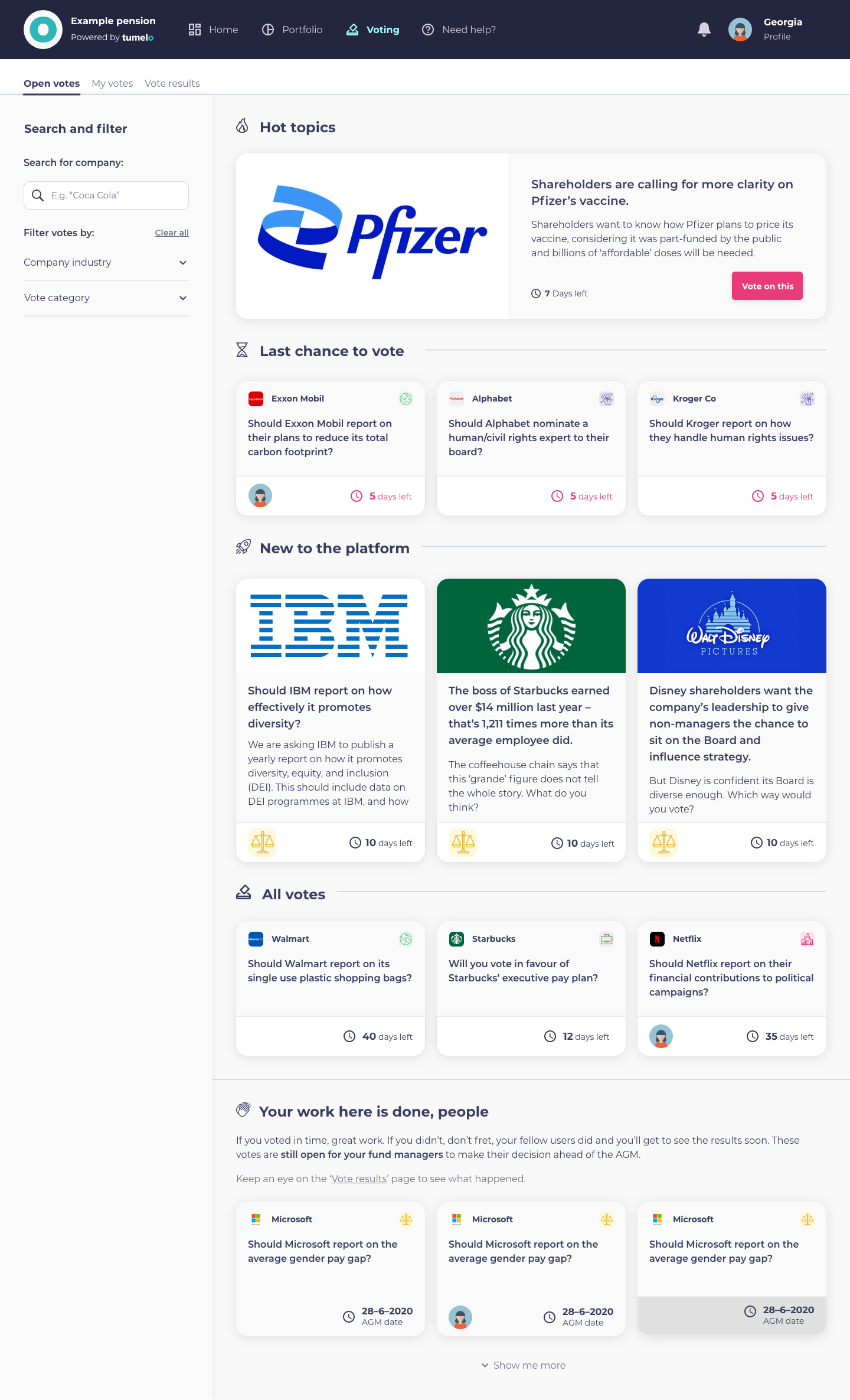
Task: Click '40 days left' on the Walmart card
Action: [x=378, y=1036]
